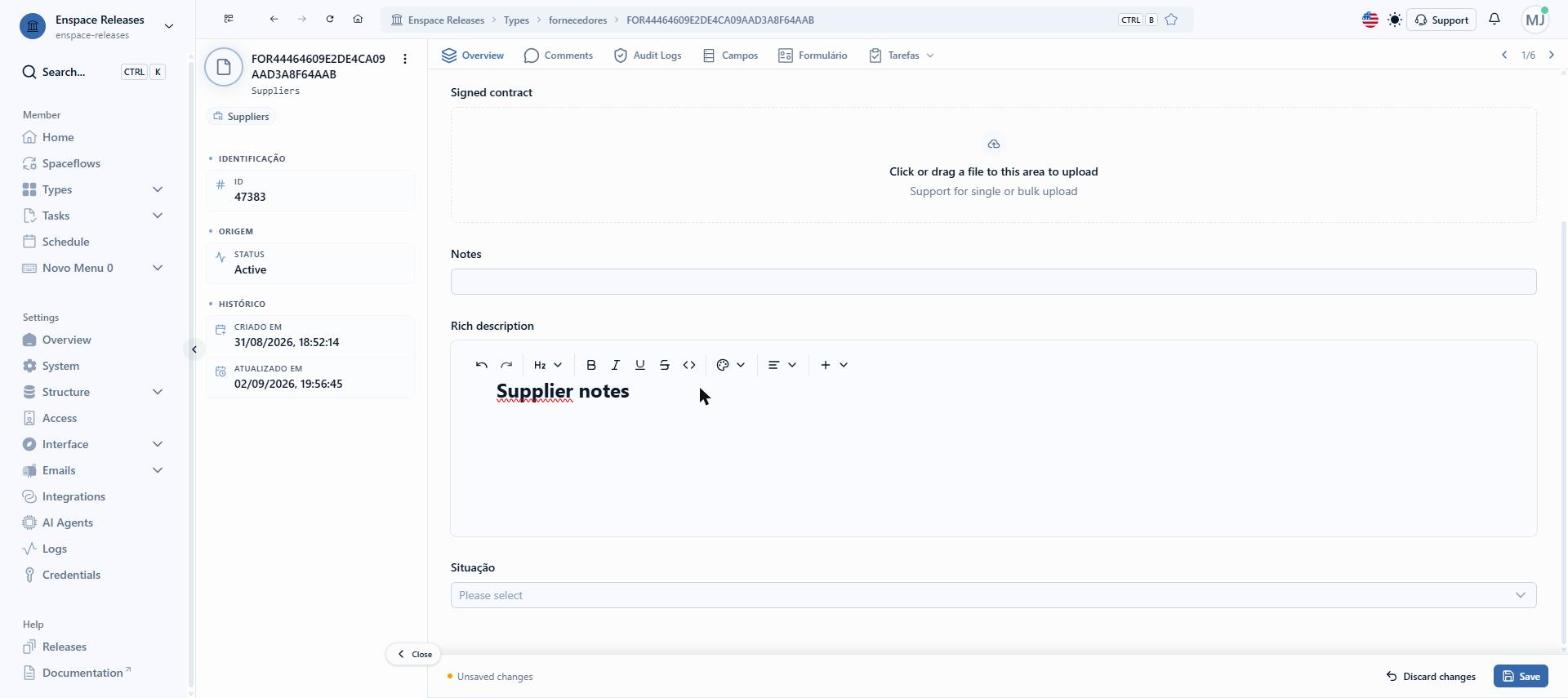1568x698 pixels.
Task: Redo edit in rich description toolbar
Action: point(506,365)
